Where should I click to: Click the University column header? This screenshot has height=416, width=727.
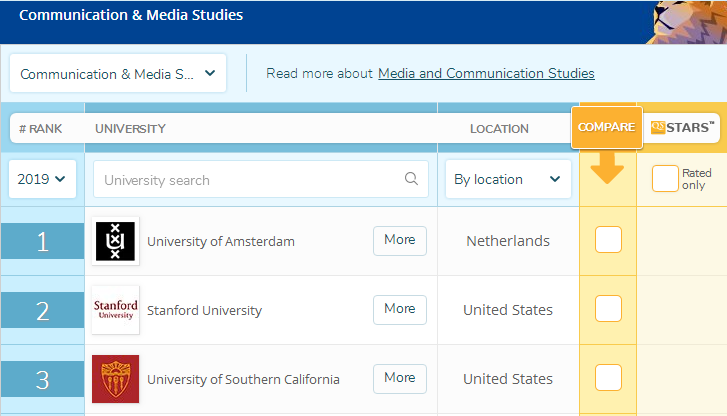[x=130, y=129]
